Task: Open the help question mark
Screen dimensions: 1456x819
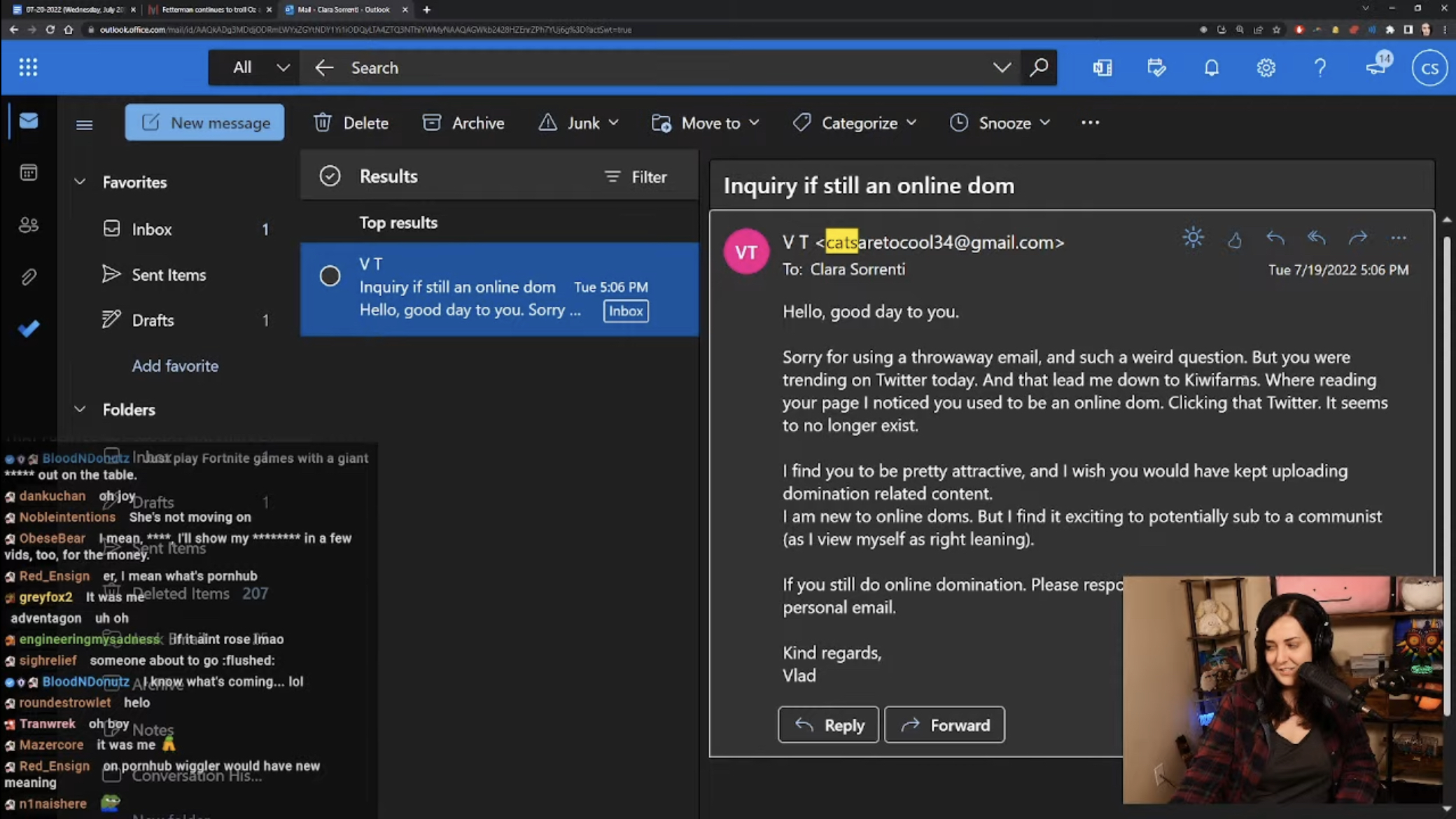Action: [x=1320, y=67]
